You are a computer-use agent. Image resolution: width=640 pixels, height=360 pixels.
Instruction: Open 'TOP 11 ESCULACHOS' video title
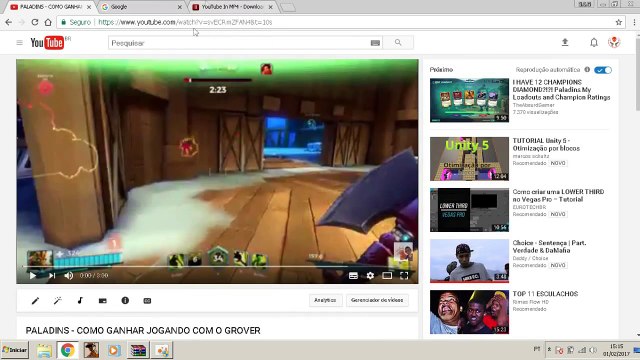(x=545, y=294)
